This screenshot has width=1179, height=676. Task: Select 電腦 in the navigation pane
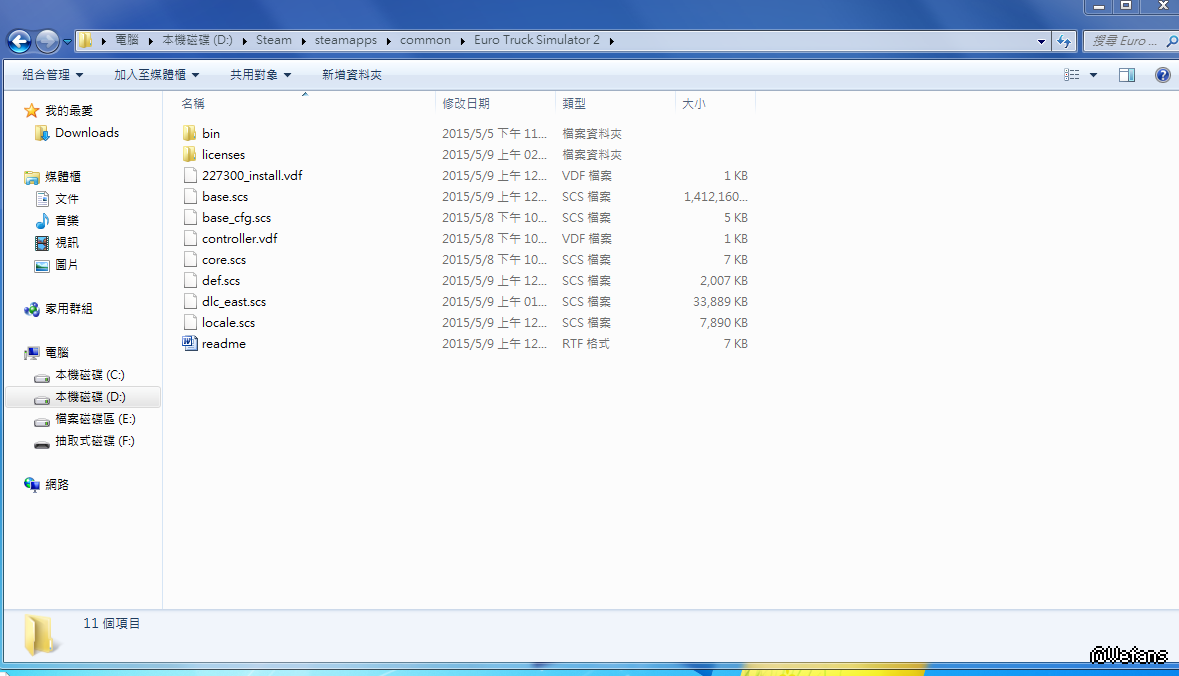[56, 353]
